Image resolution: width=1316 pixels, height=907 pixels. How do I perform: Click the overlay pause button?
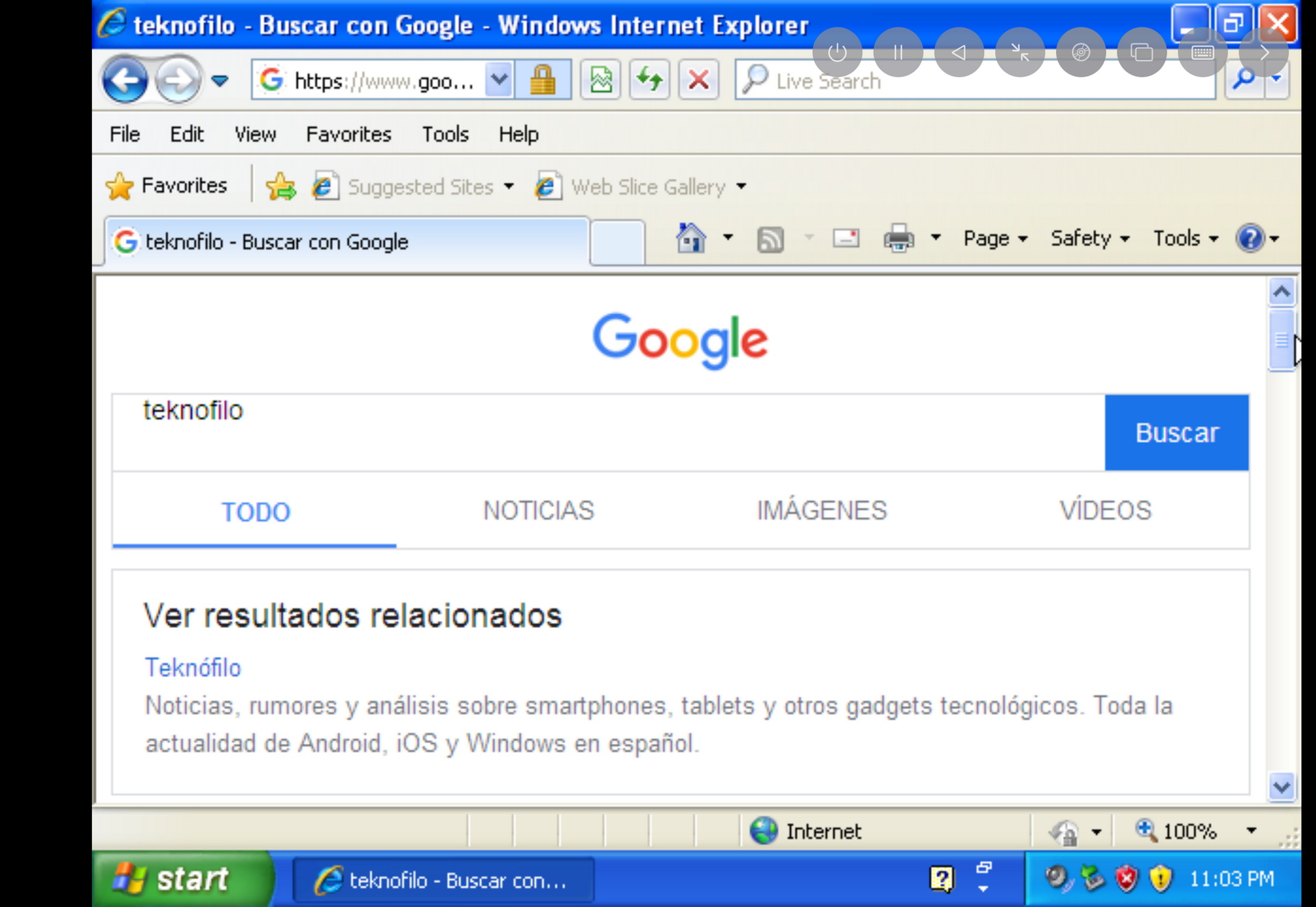(898, 52)
